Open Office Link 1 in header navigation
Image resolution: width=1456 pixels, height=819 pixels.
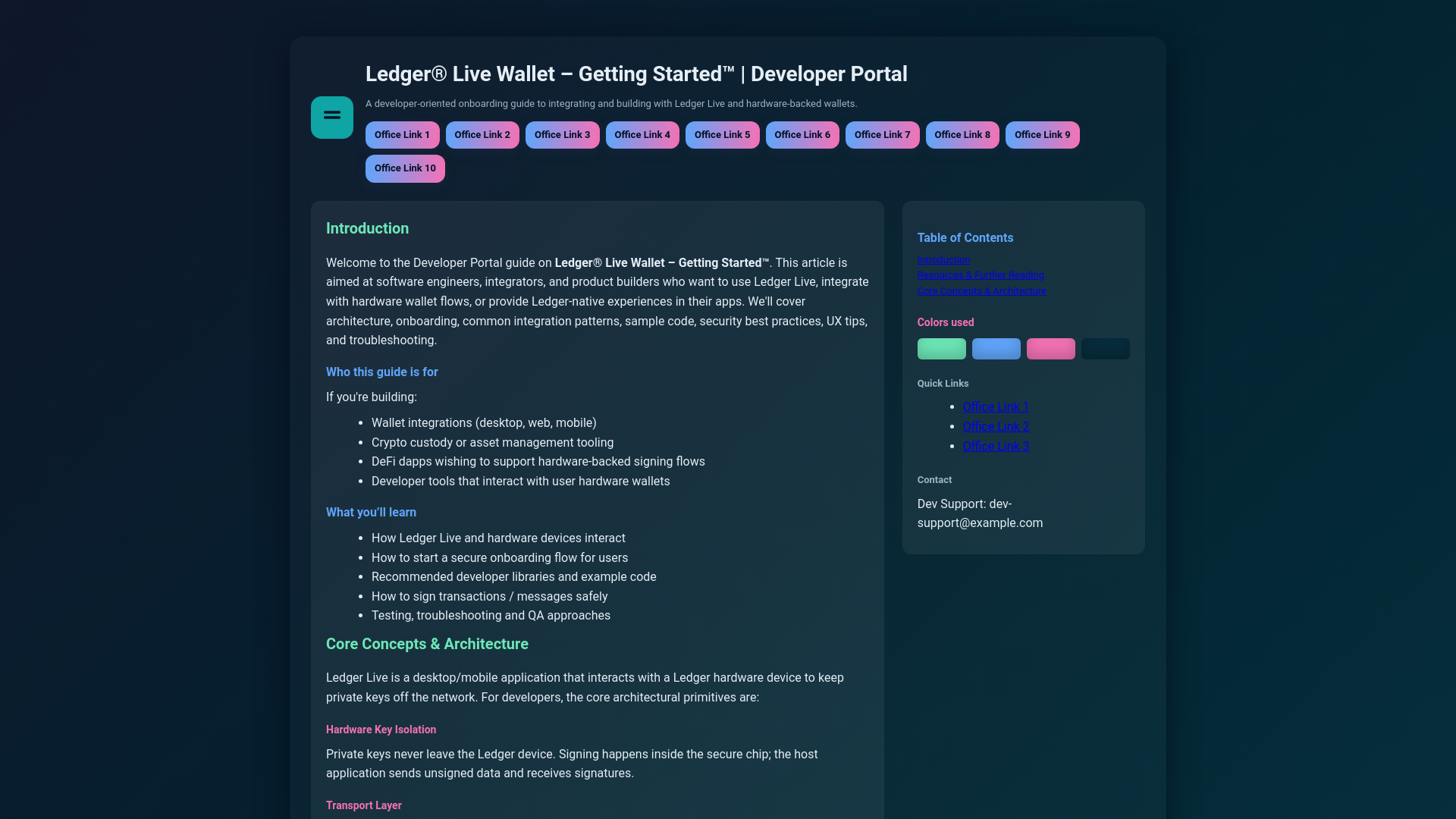402,135
